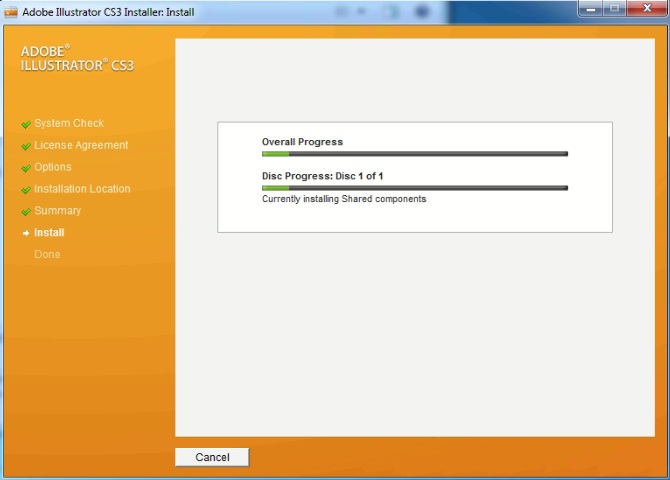Click the Cancel button
This screenshot has width=670, height=480.
point(212,457)
